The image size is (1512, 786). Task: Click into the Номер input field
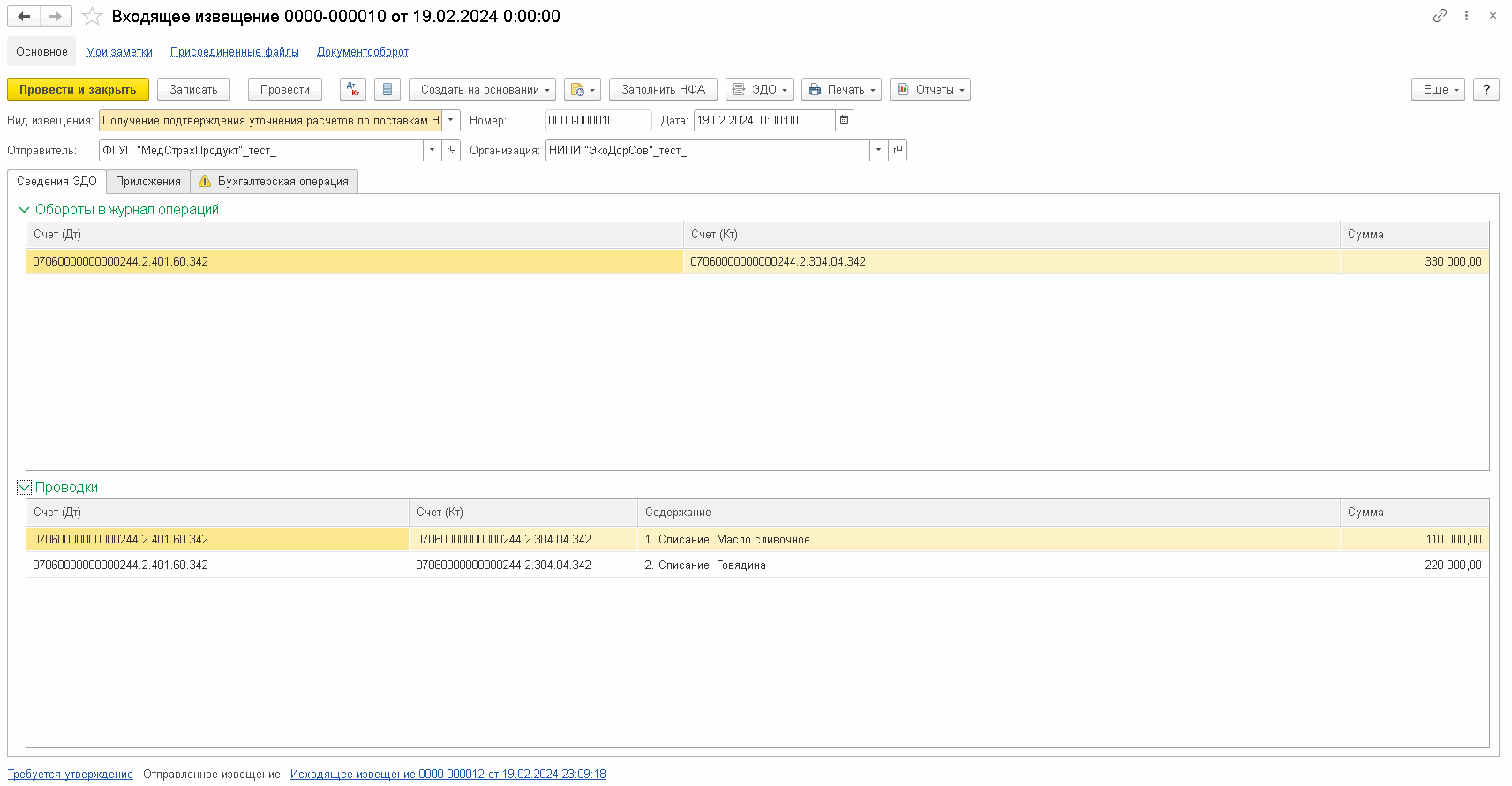pyautogui.click(x=598, y=120)
